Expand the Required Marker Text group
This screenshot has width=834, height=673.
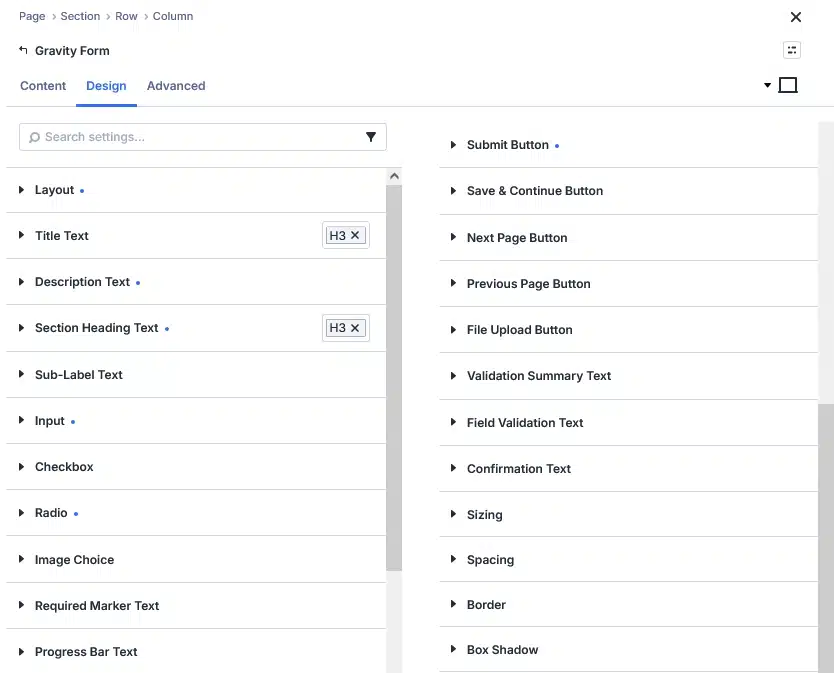pos(196,605)
